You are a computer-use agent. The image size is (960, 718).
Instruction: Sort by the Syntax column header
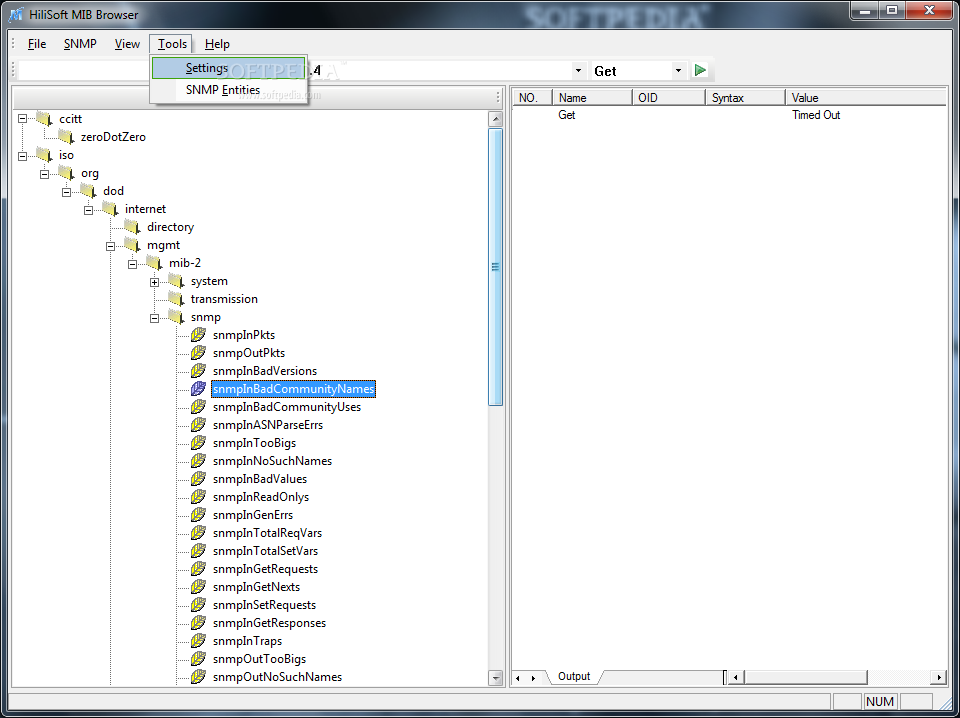tap(745, 97)
